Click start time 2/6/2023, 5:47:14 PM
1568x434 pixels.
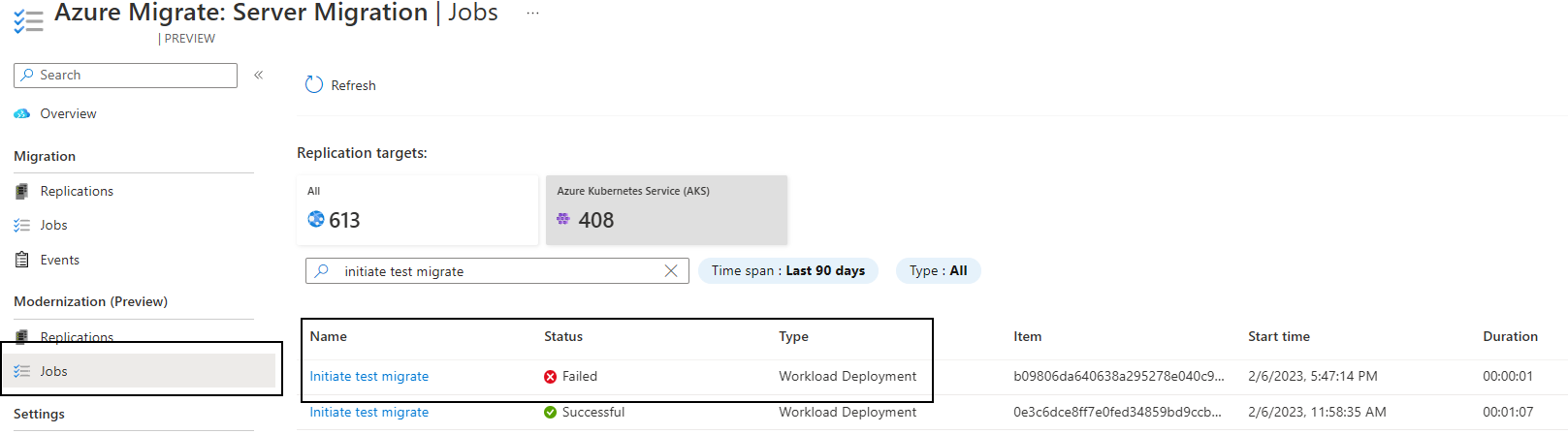point(1313,376)
